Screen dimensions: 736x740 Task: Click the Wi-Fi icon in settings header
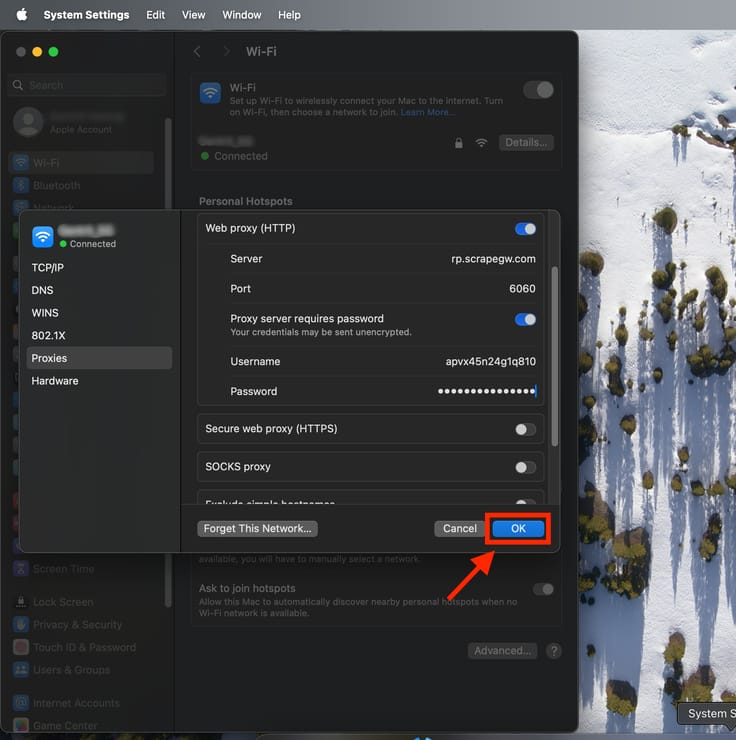210,93
